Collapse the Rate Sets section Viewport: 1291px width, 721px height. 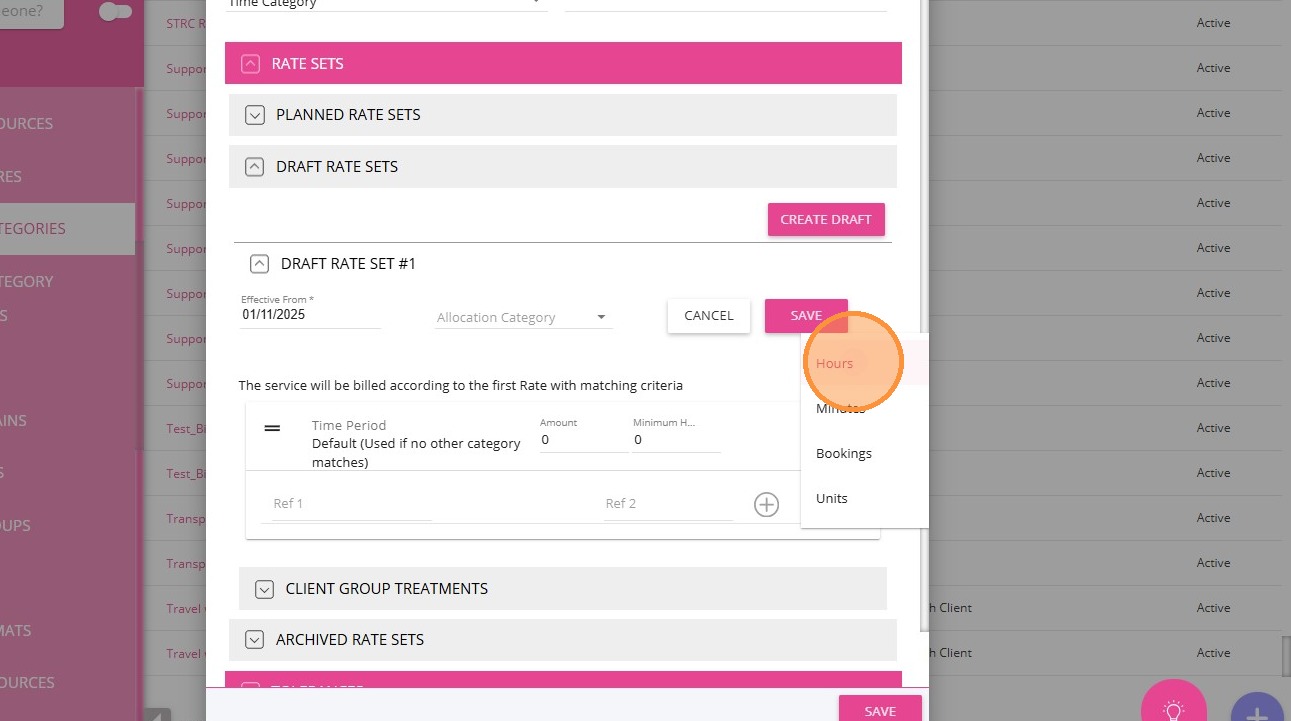[x=250, y=63]
